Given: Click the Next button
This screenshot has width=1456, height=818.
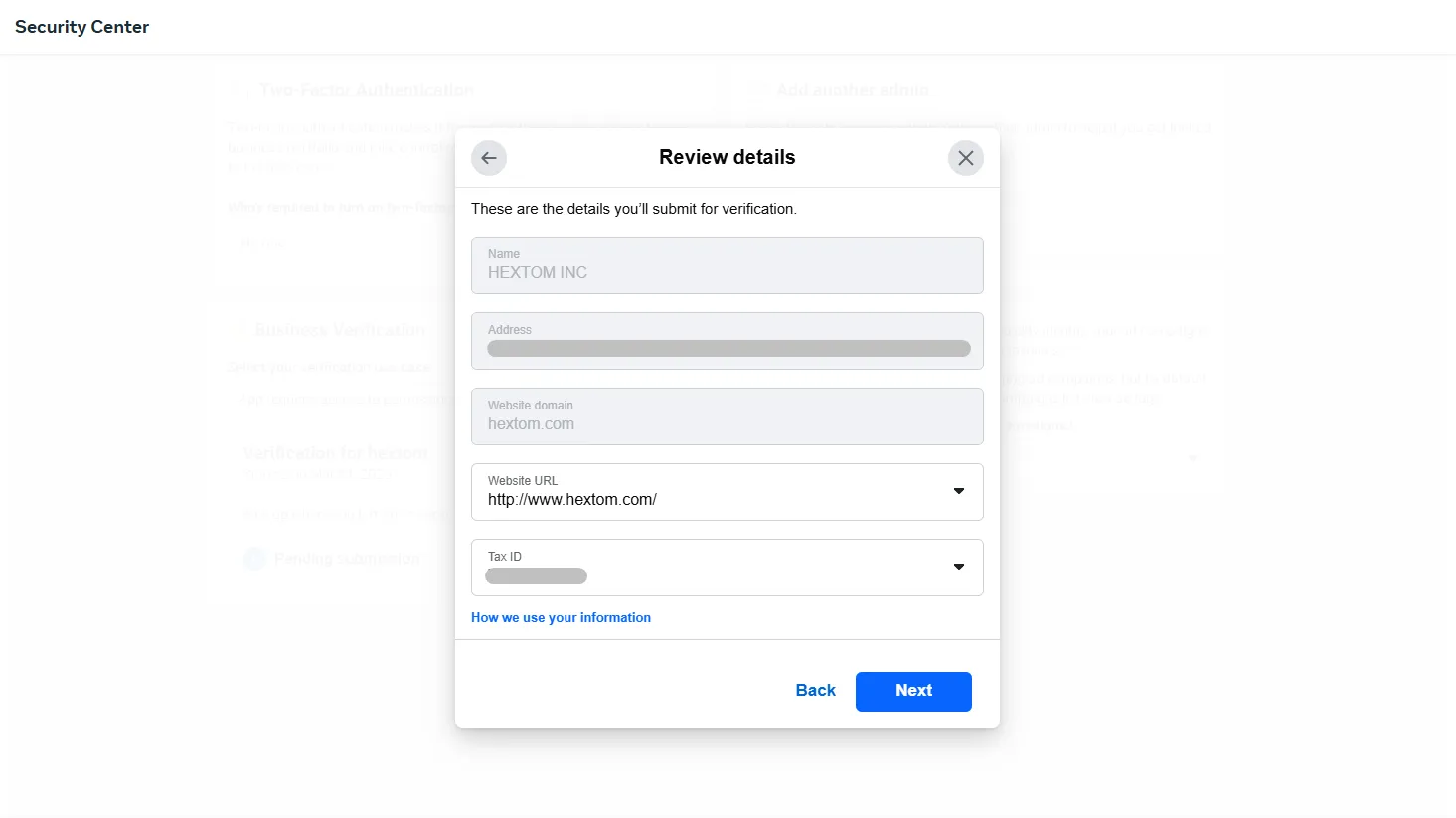Looking at the screenshot, I should click(x=913, y=691).
